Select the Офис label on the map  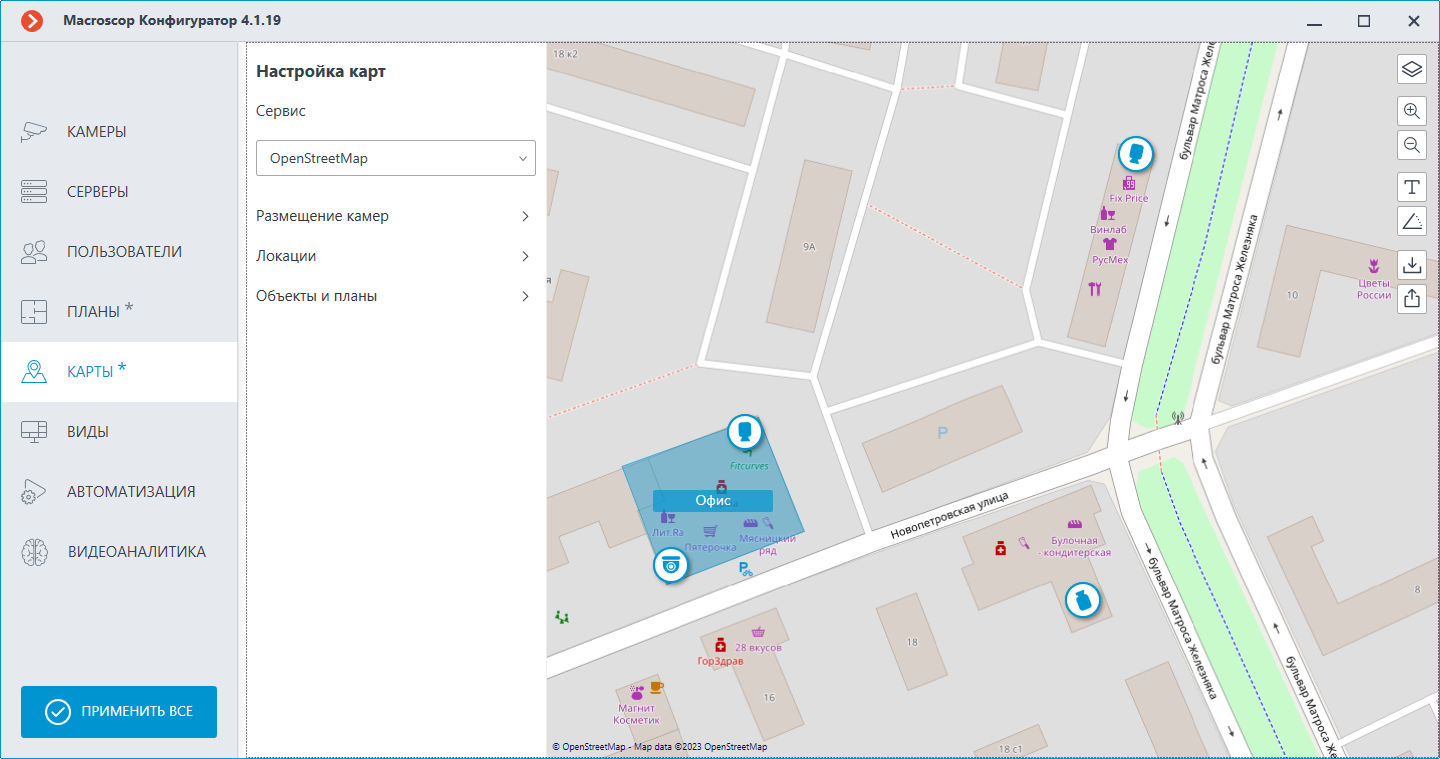pyautogui.click(x=713, y=501)
